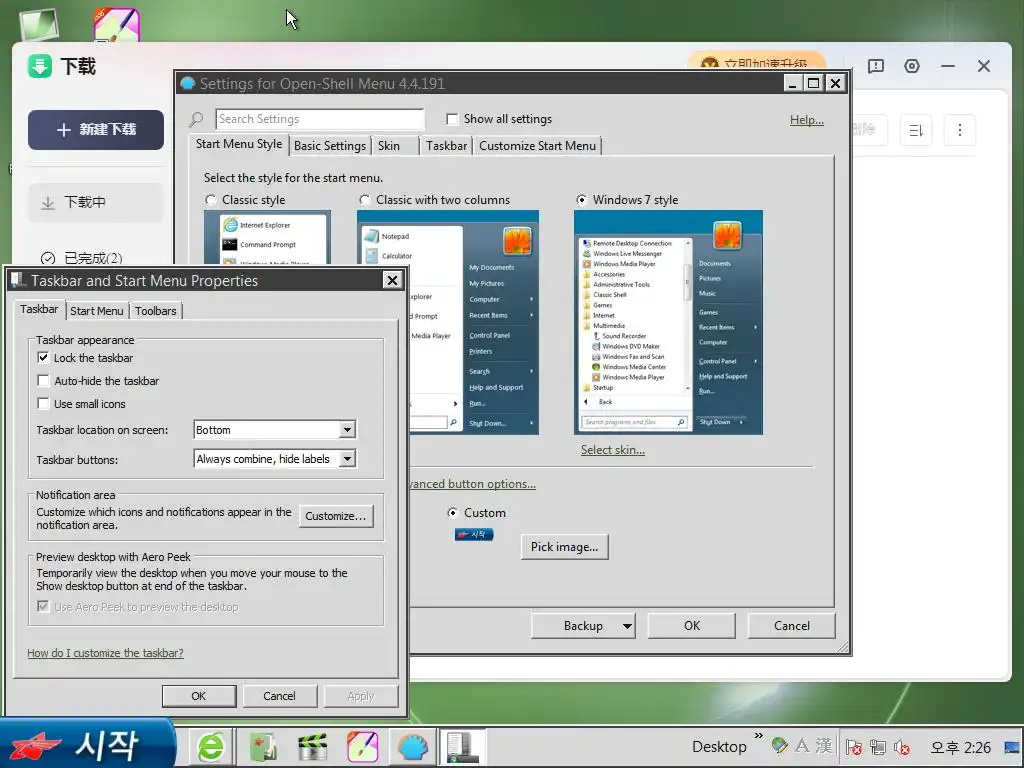Viewport: 1024px width, 768px height.
Task: Choose Classic style radio button
Action: (210, 200)
